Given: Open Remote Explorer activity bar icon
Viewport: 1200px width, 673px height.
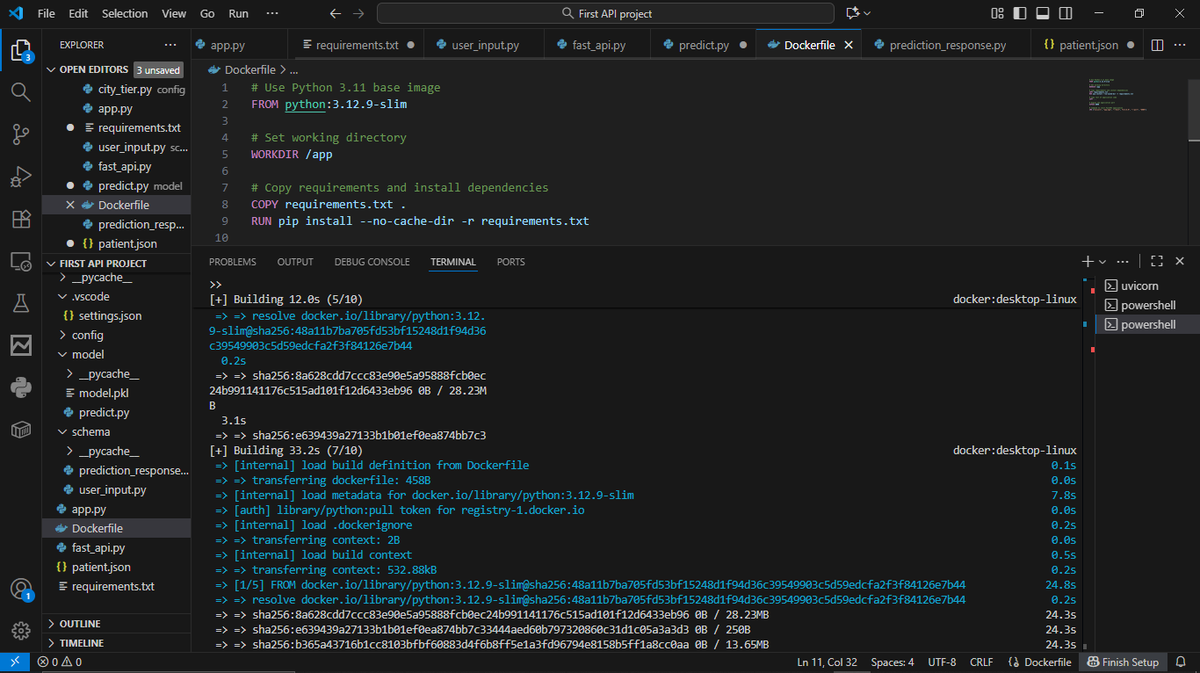Looking at the screenshot, I should 20,261.
